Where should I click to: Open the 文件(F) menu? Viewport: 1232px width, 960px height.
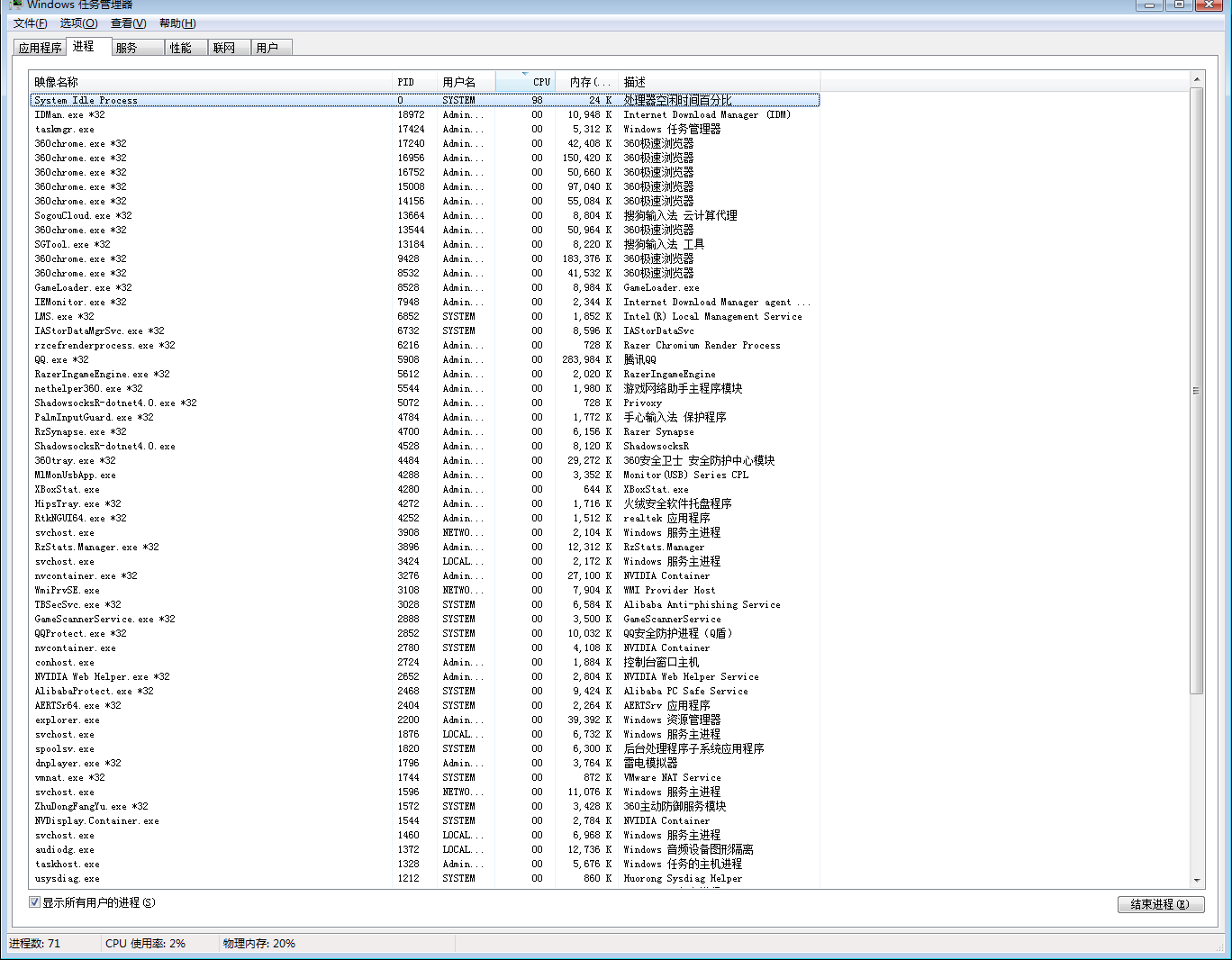pos(31,23)
